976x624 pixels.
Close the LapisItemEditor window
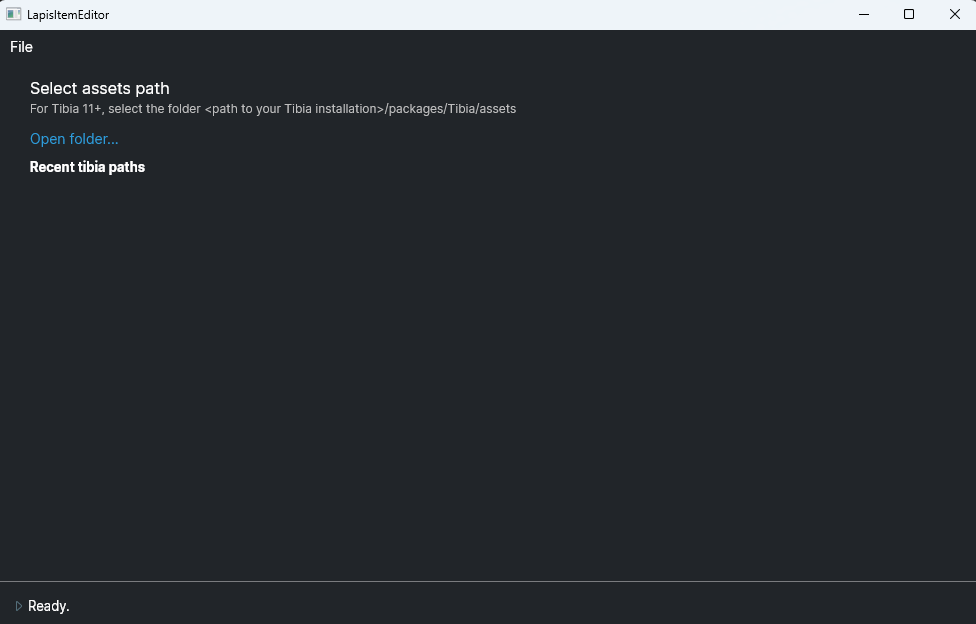tap(954, 14)
